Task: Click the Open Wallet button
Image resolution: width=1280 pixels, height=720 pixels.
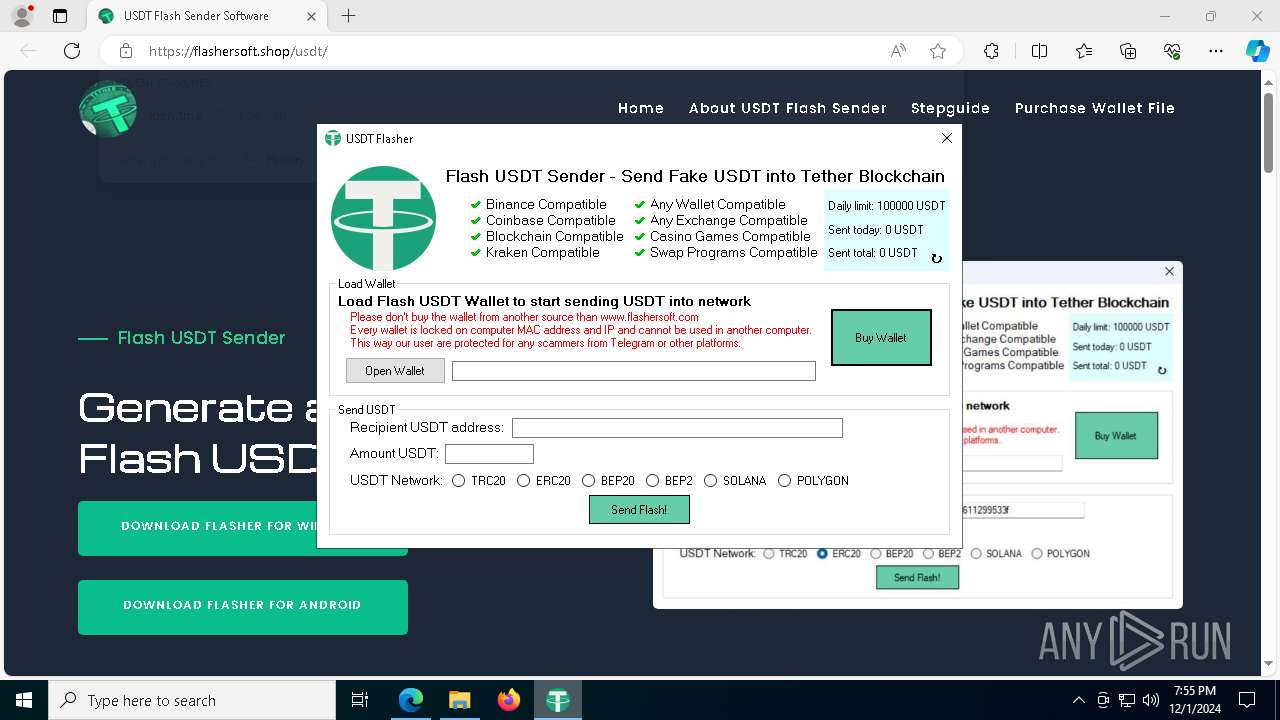Action: click(x=395, y=370)
